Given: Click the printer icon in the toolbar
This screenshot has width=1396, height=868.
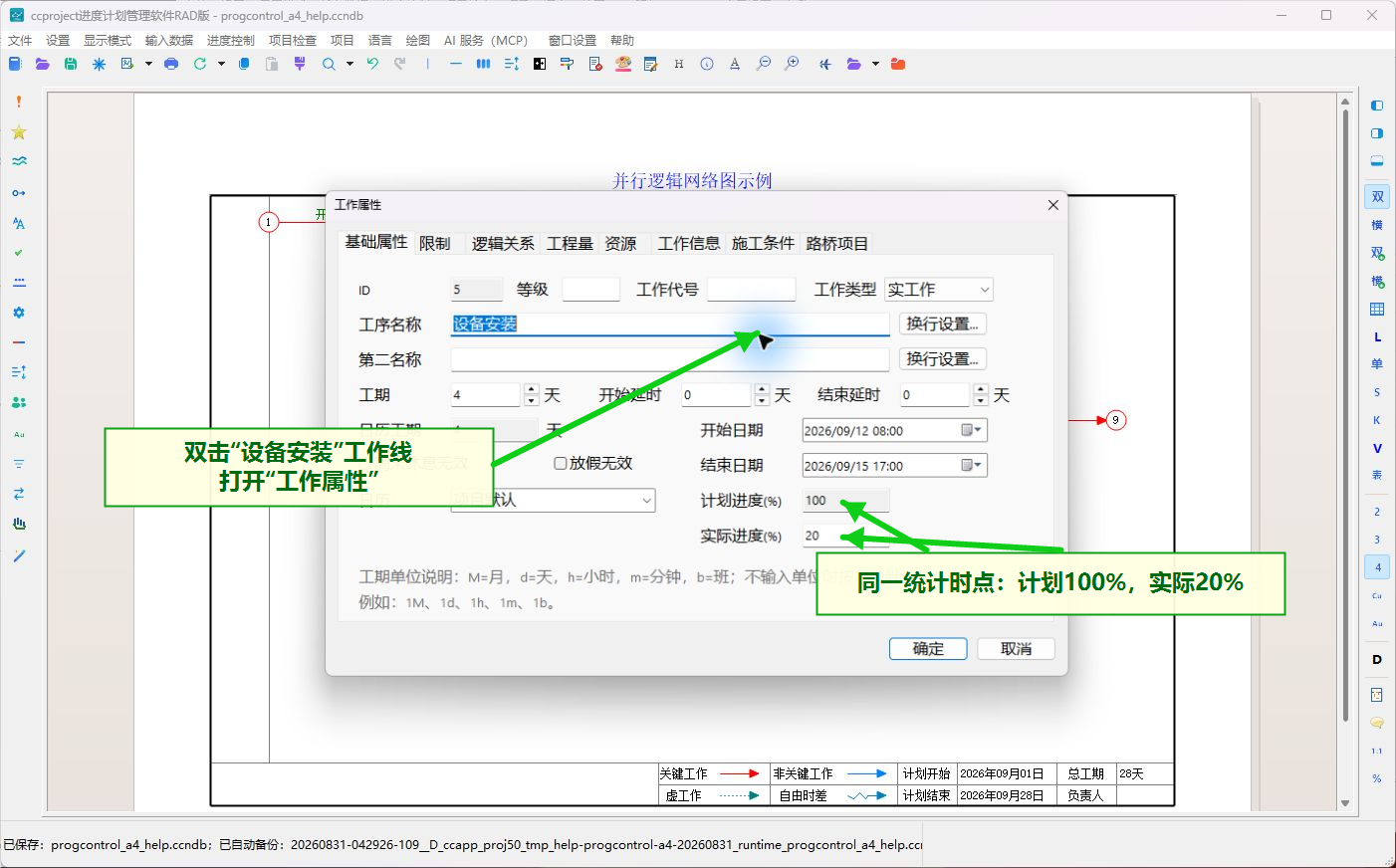Looking at the screenshot, I should (x=171, y=64).
